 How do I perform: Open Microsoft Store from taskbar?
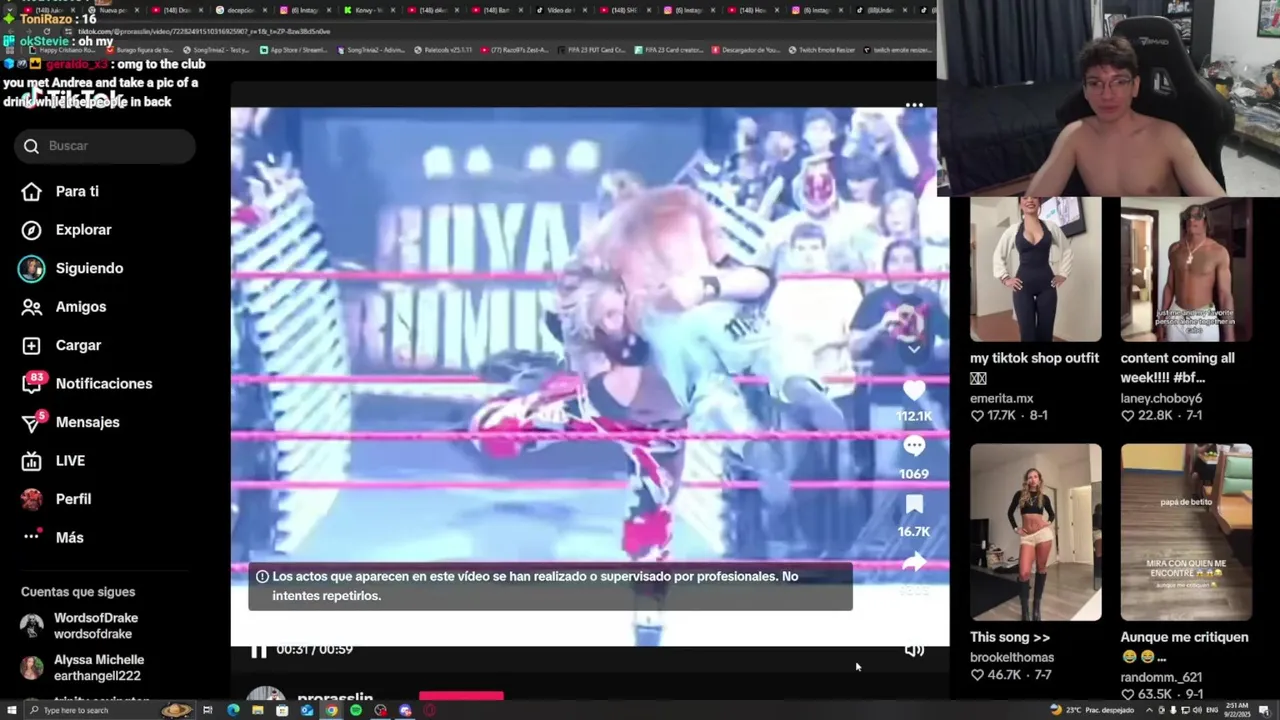[x=282, y=710]
